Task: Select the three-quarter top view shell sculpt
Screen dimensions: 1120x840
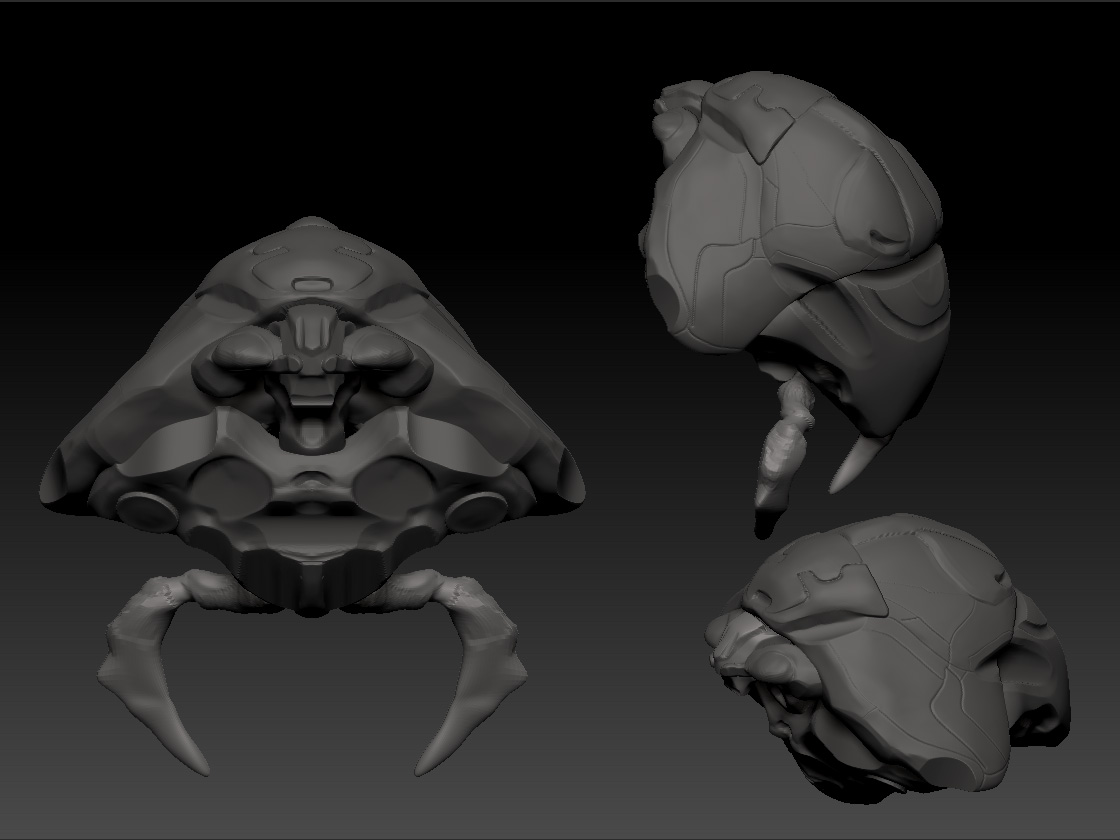Action: click(x=888, y=658)
